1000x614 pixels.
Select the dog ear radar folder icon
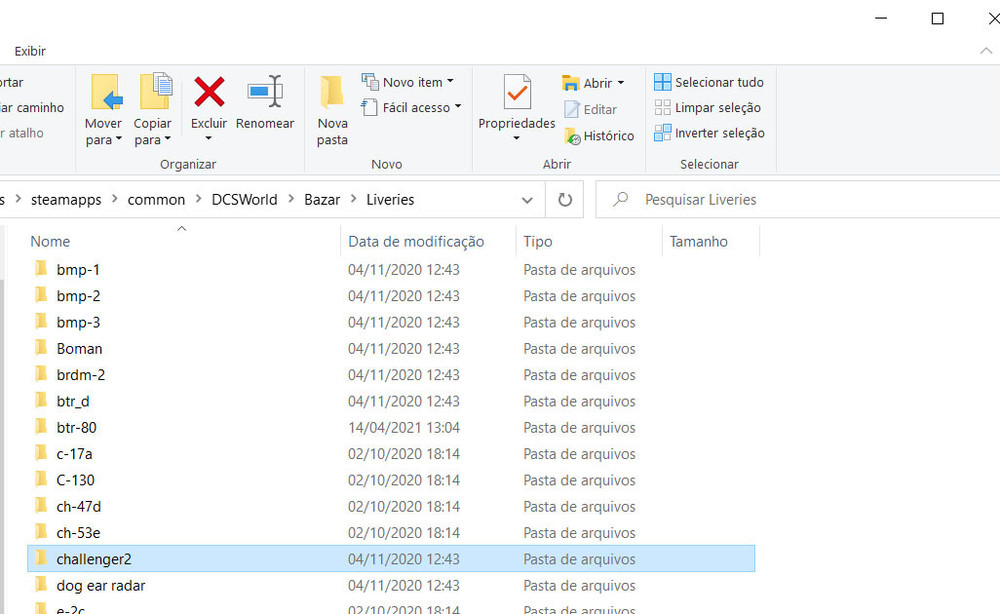(x=41, y=584)
